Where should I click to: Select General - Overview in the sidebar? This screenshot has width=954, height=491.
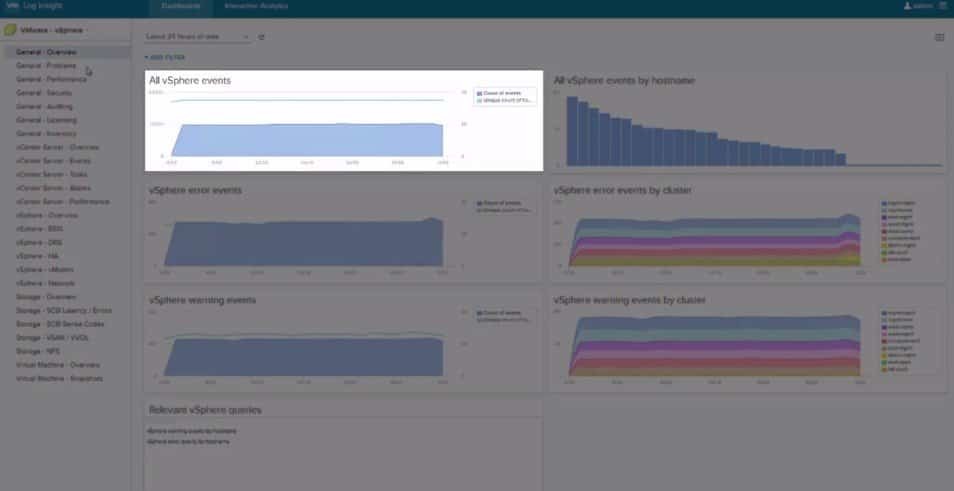click(x=46, y=52)
